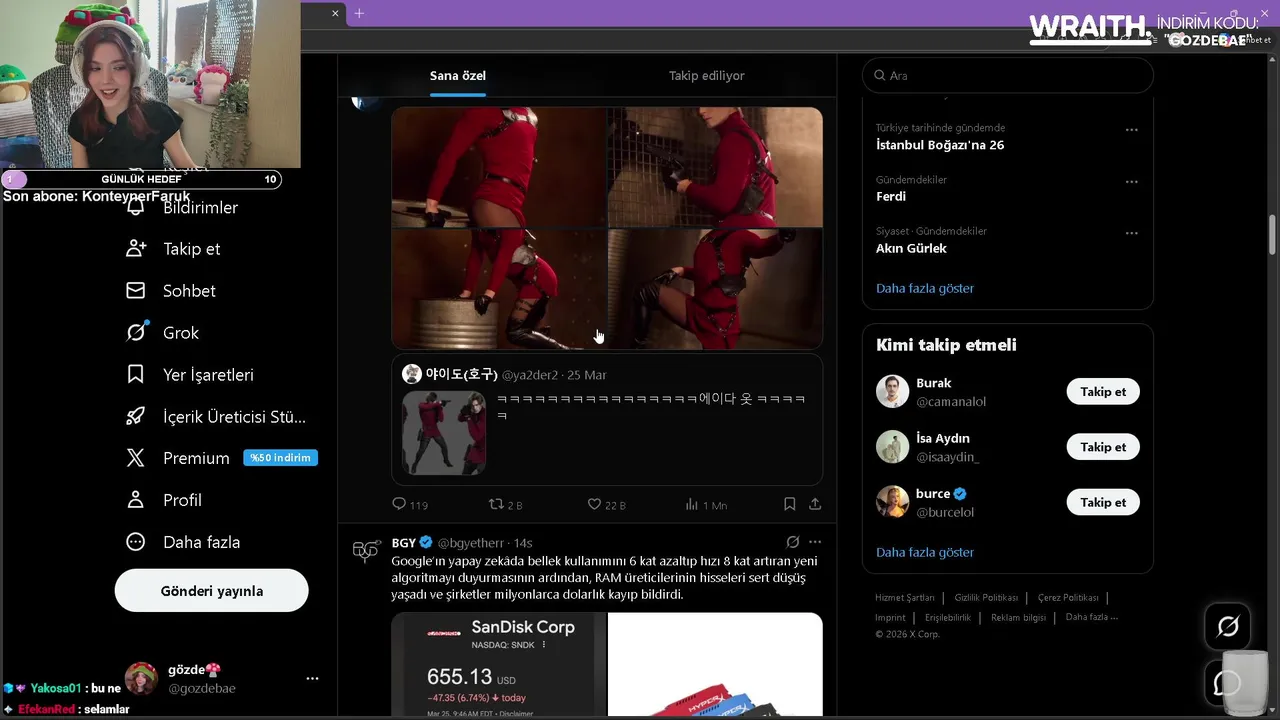
Task: Click Gizlilik Politikası footer link
Action: click(986, 598)
